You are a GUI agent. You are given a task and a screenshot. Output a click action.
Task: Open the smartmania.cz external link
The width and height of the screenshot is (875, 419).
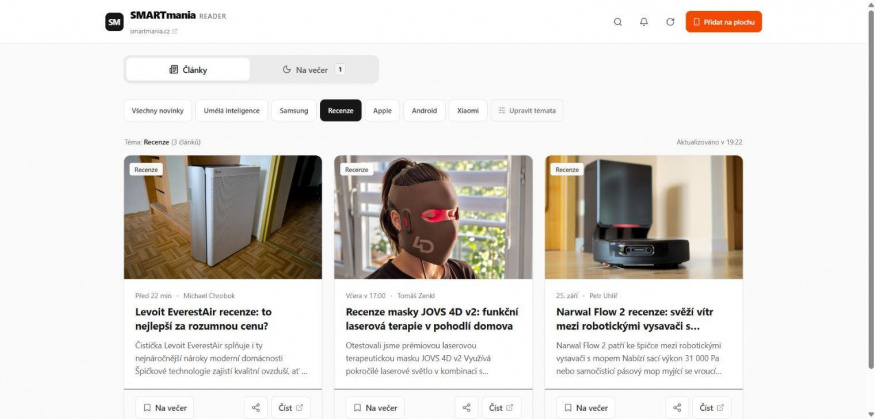[153, 32]
